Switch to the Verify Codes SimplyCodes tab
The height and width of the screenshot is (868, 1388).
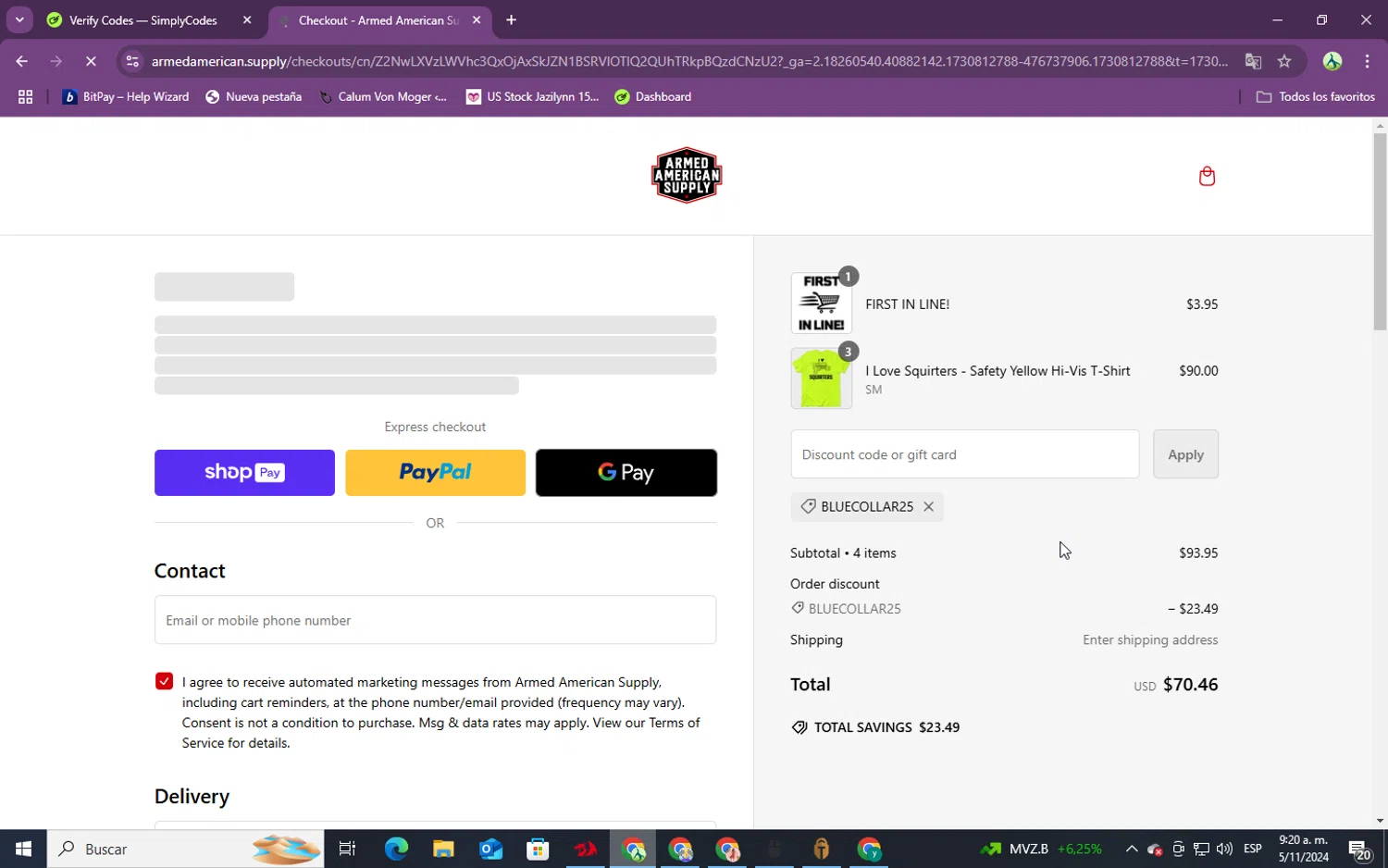[x=143, y=20]
